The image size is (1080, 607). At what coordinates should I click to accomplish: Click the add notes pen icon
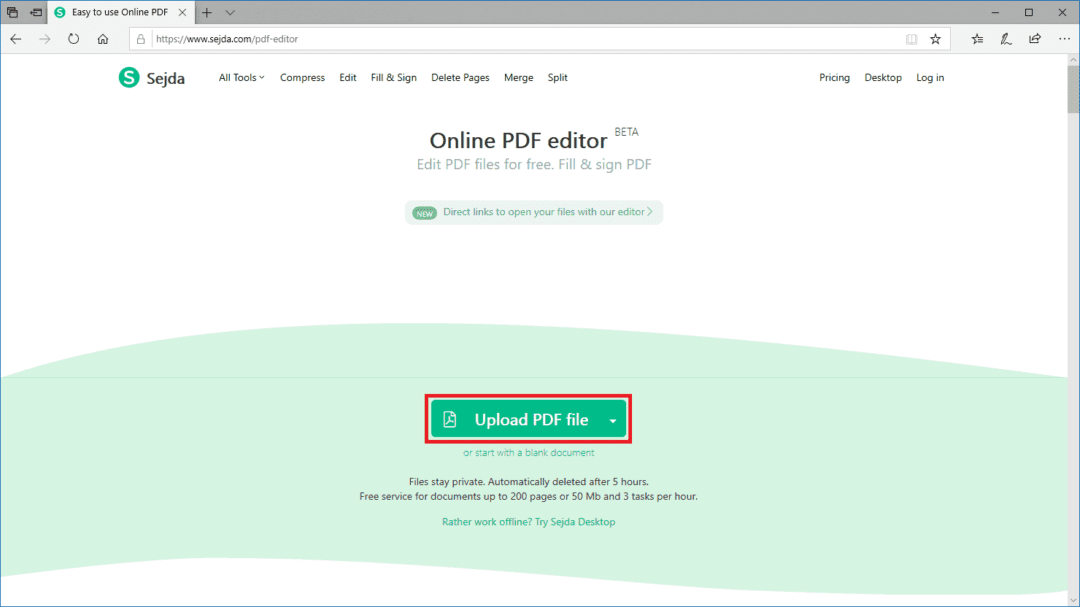(1006, 39)
